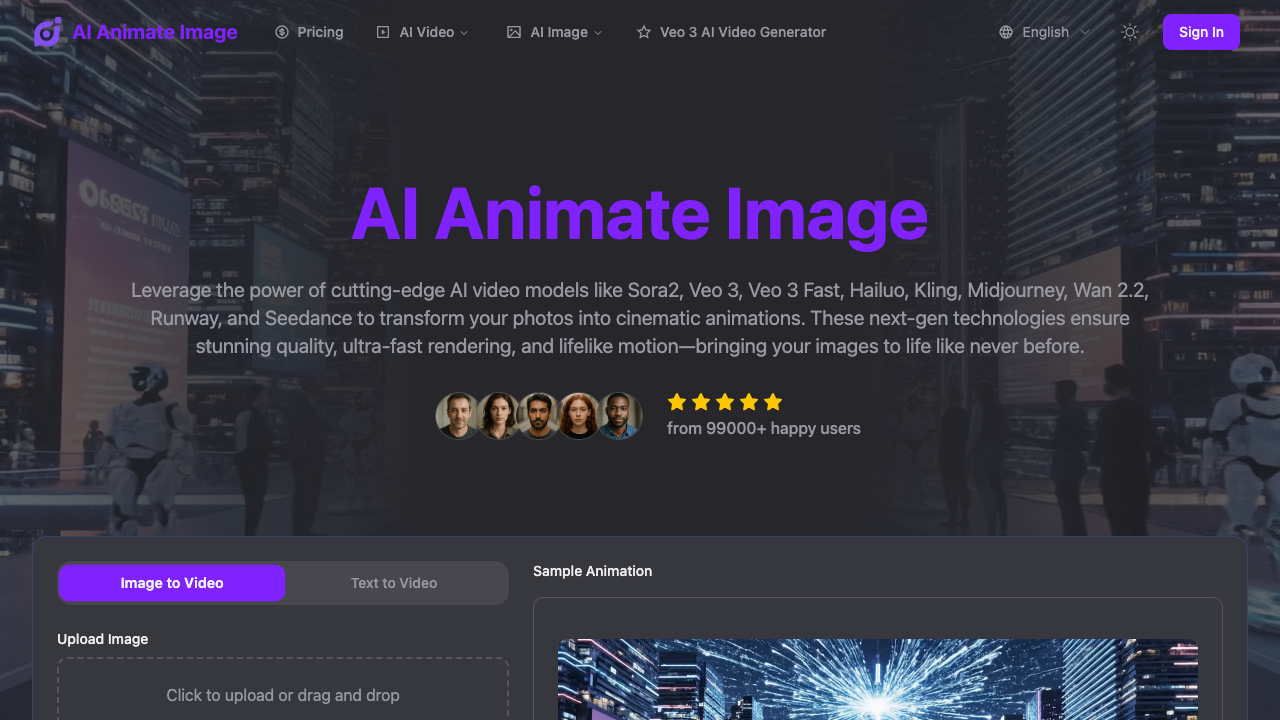The width and height of the screenshot is (1280, 720).
Task: Click the upload image drop zone
Action: (283, 694)
